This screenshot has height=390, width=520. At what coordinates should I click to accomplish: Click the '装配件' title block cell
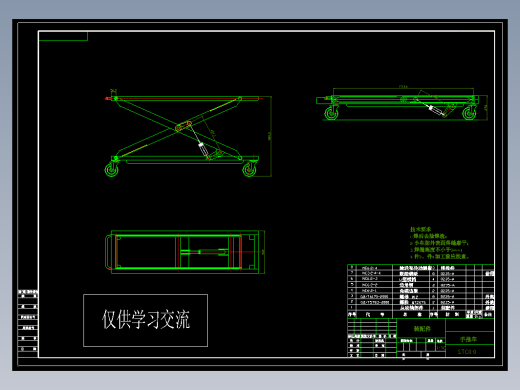(x=422, y=329)
